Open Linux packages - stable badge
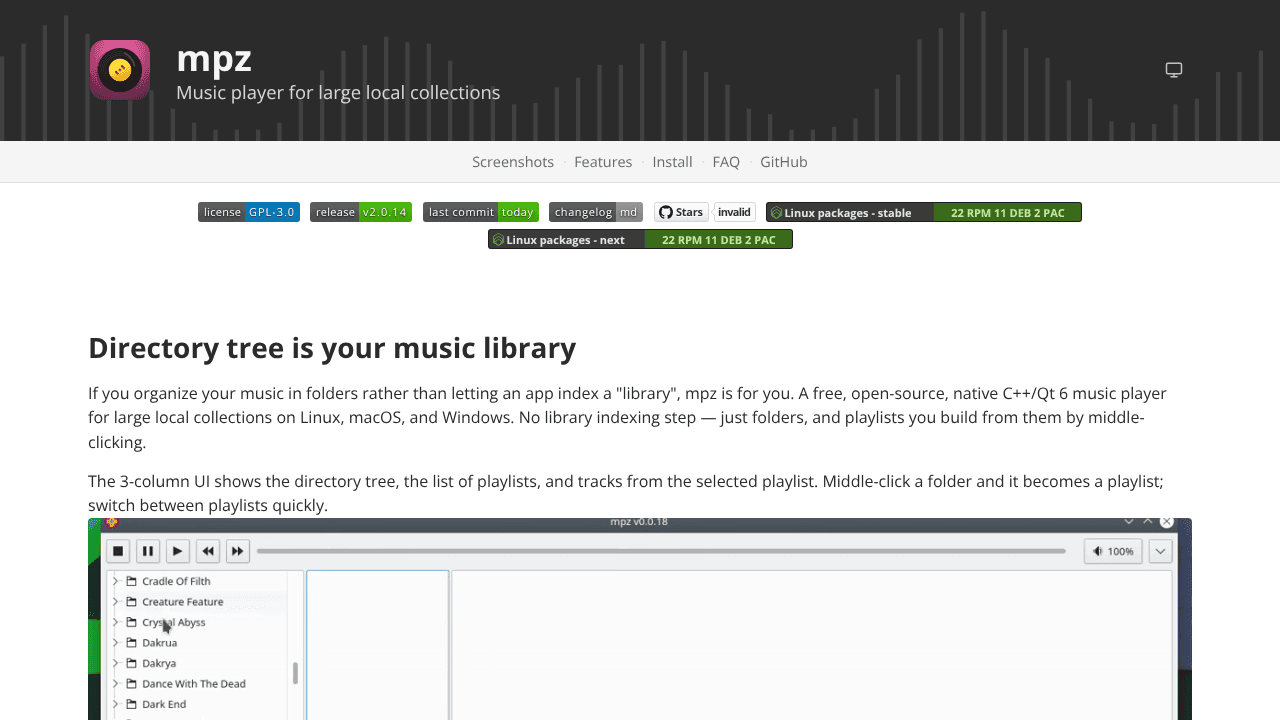Screen dimensions: 1280x720 (924, 212)
